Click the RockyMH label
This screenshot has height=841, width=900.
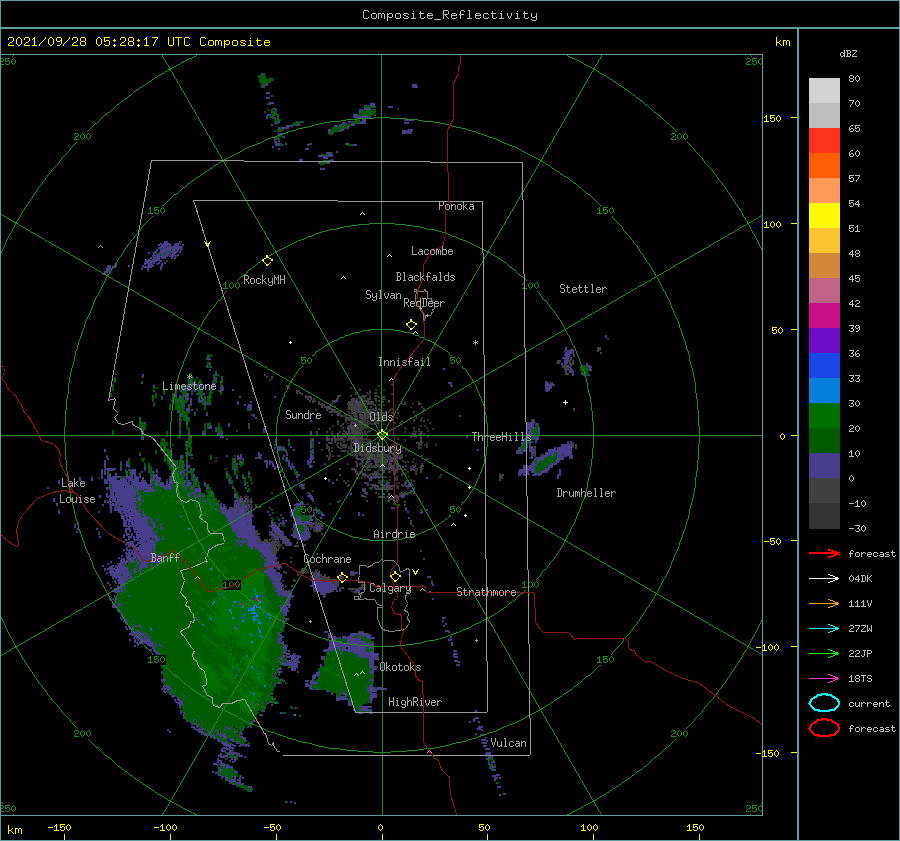(264, 280)
